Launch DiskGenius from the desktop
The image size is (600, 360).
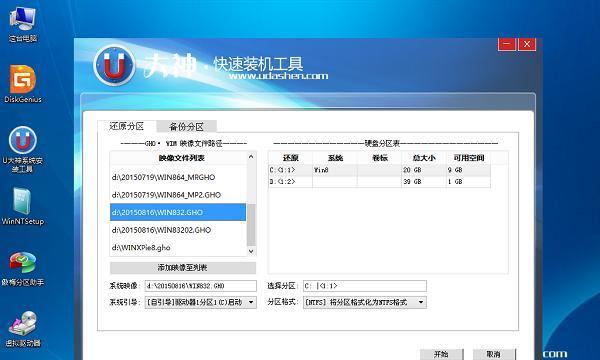23,84
